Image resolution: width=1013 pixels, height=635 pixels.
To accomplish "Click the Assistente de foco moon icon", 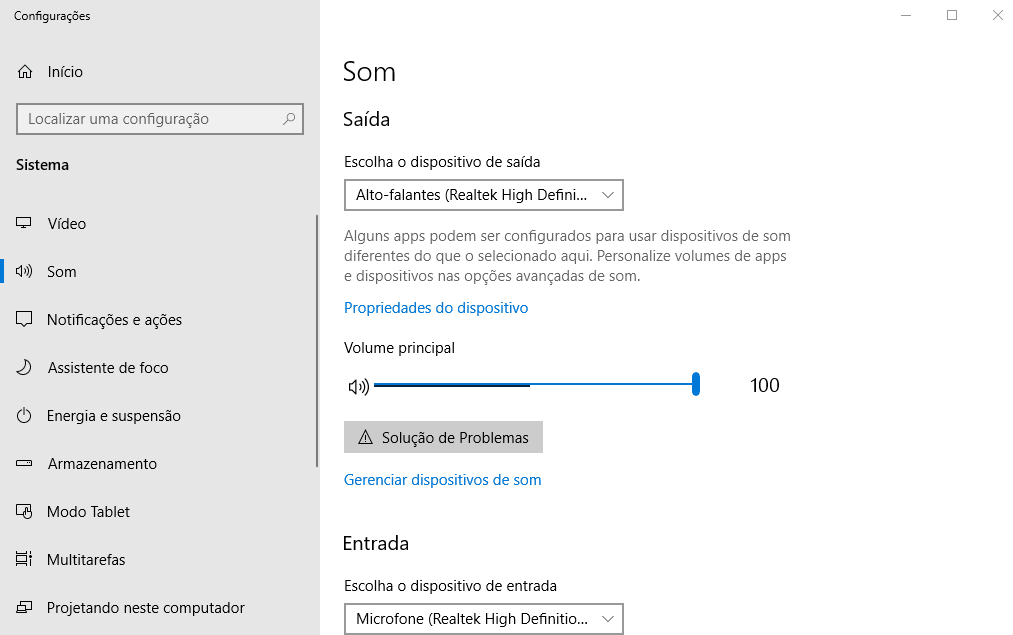I will tap(25, 368).
